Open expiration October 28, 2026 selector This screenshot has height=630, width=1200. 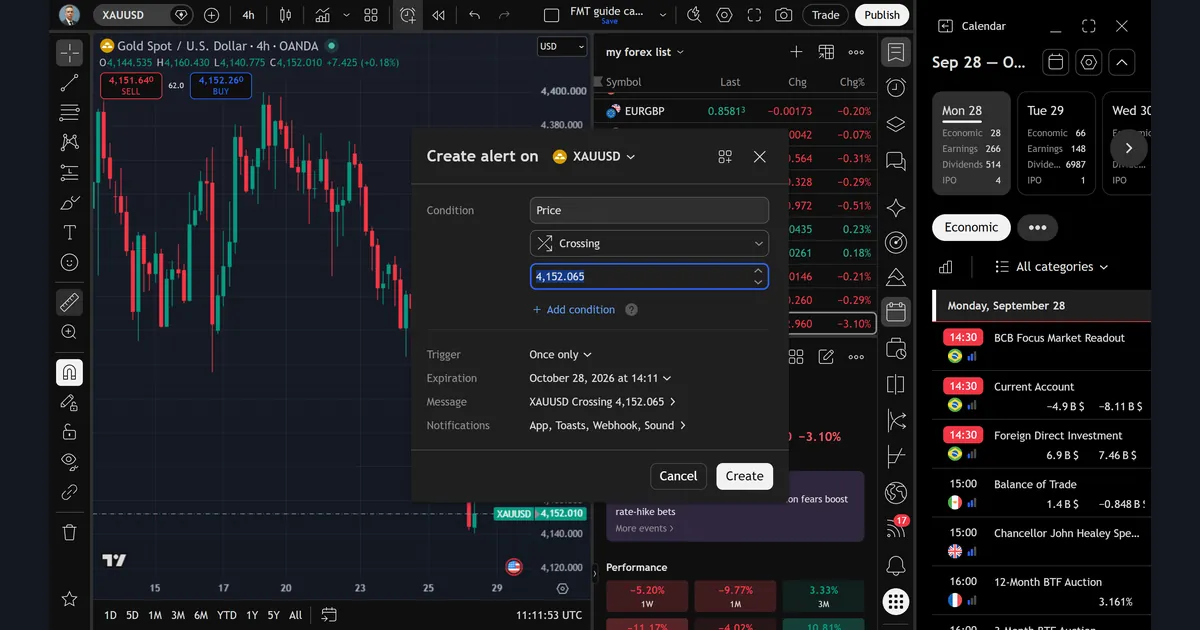(600, 378)
